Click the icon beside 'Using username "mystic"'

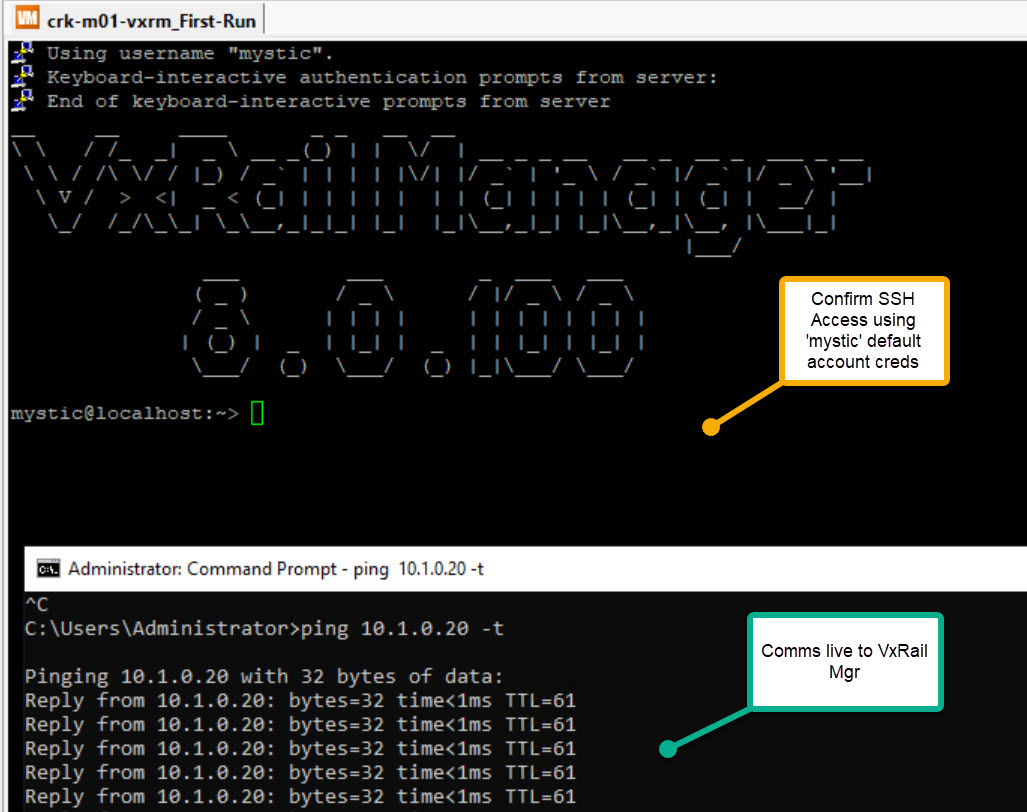point(21,53)
